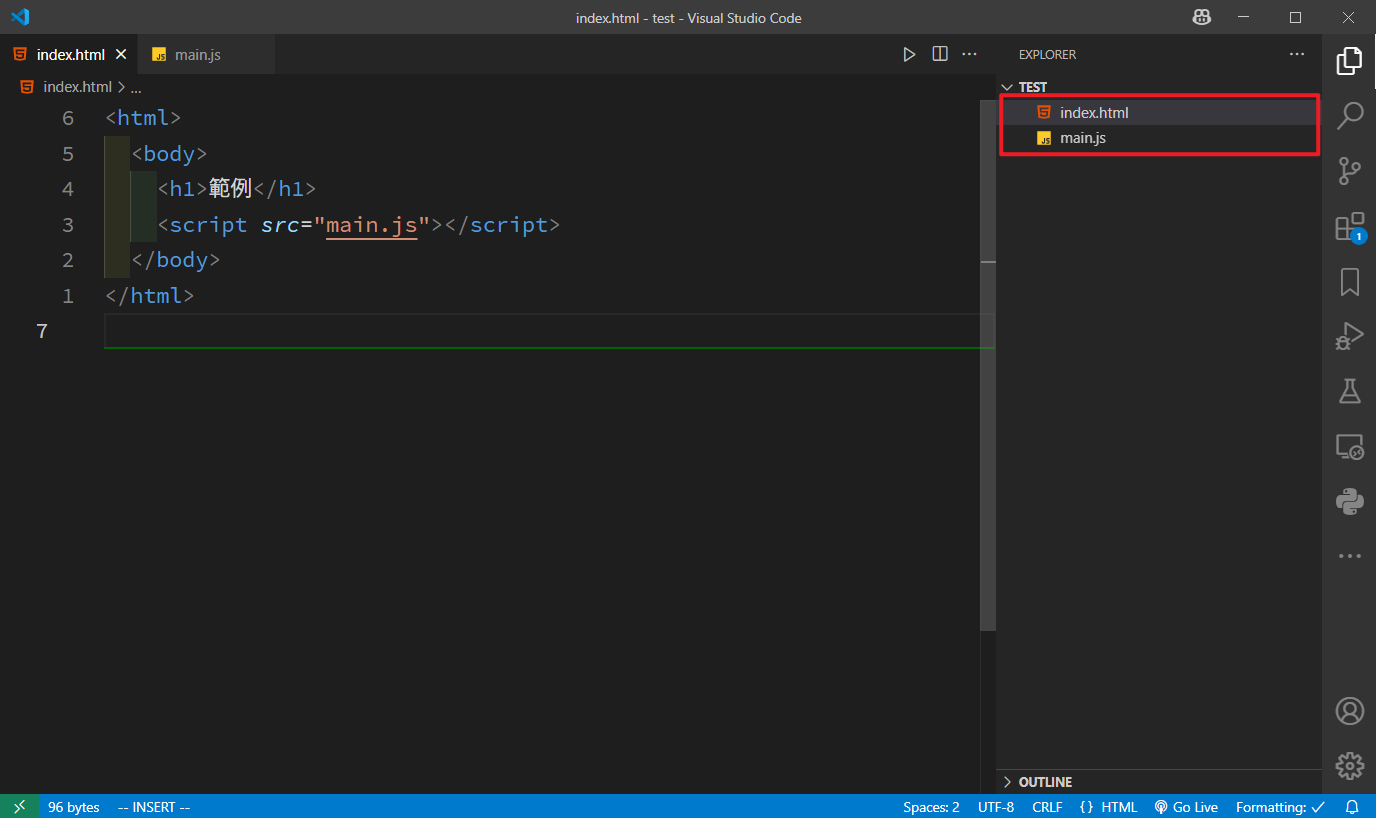Open the Source Control view icon
This screenshot has height=818, width=1376.
[1349, 171]
